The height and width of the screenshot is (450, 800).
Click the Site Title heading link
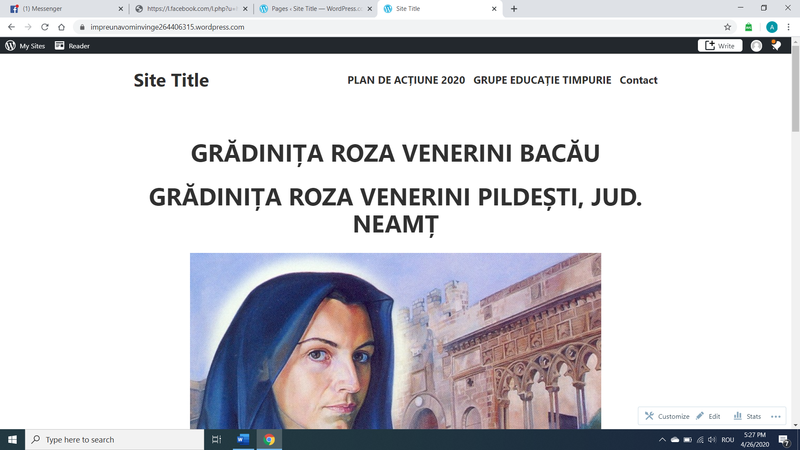point(171,80)
